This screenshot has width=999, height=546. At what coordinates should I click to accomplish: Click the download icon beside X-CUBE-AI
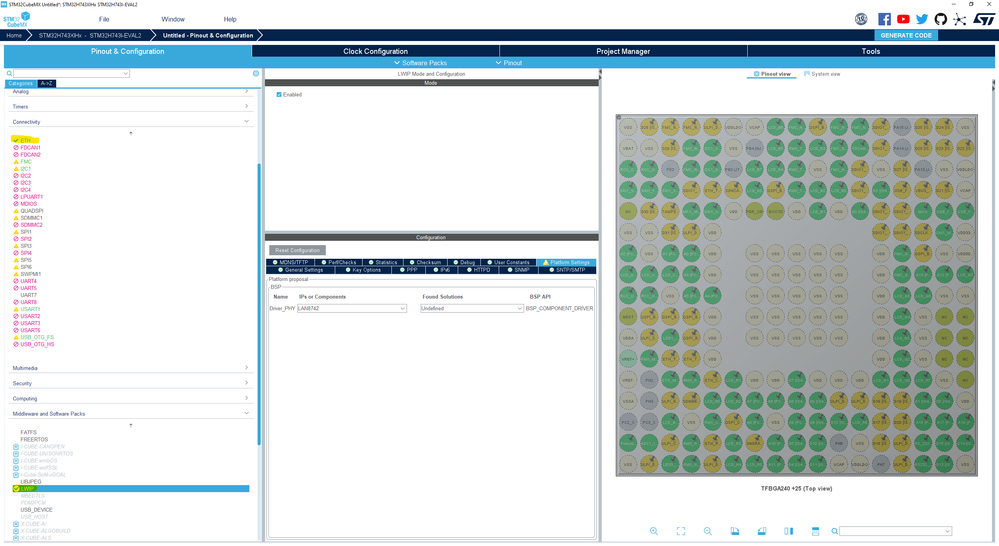pos(16,524)
